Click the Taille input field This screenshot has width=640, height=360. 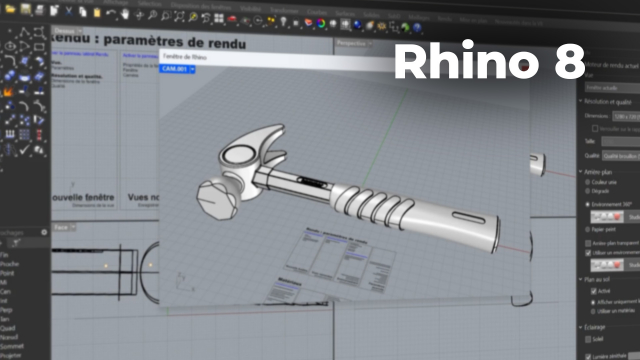(x=621, y=142)
